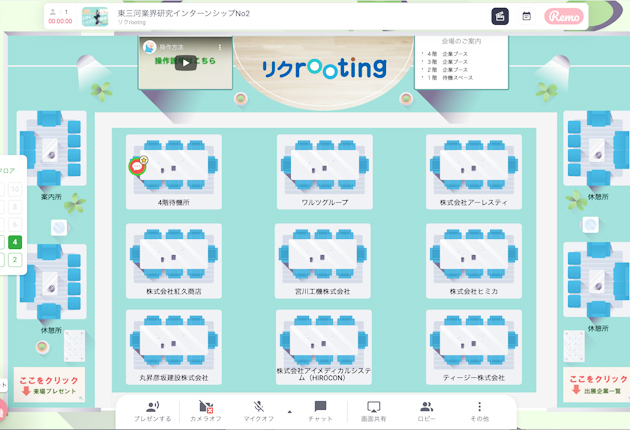Join the ティージー株式会社 table
The height and width of the screenshot is (430, 630).
[x=474, y=347]
